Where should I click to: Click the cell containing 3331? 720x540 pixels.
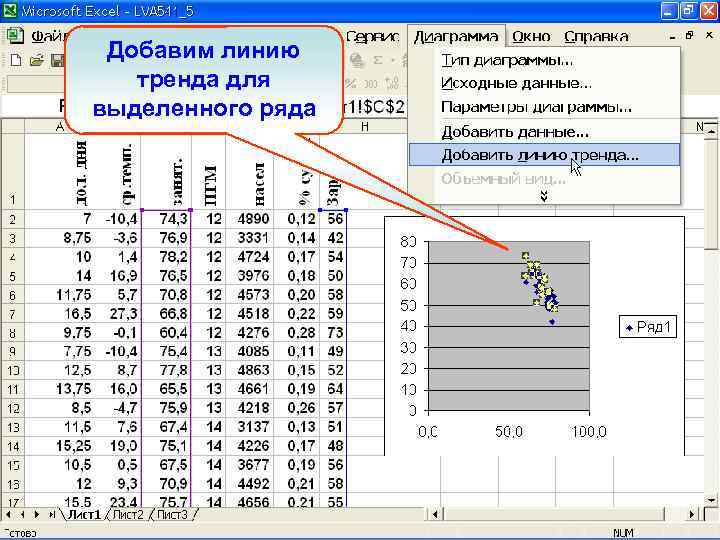249,238
